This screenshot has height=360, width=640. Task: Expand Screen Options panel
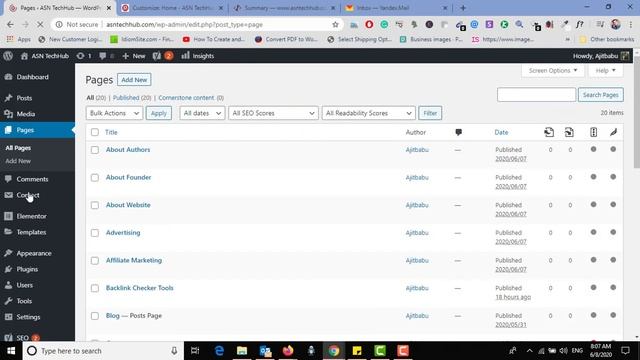(553, 71)
